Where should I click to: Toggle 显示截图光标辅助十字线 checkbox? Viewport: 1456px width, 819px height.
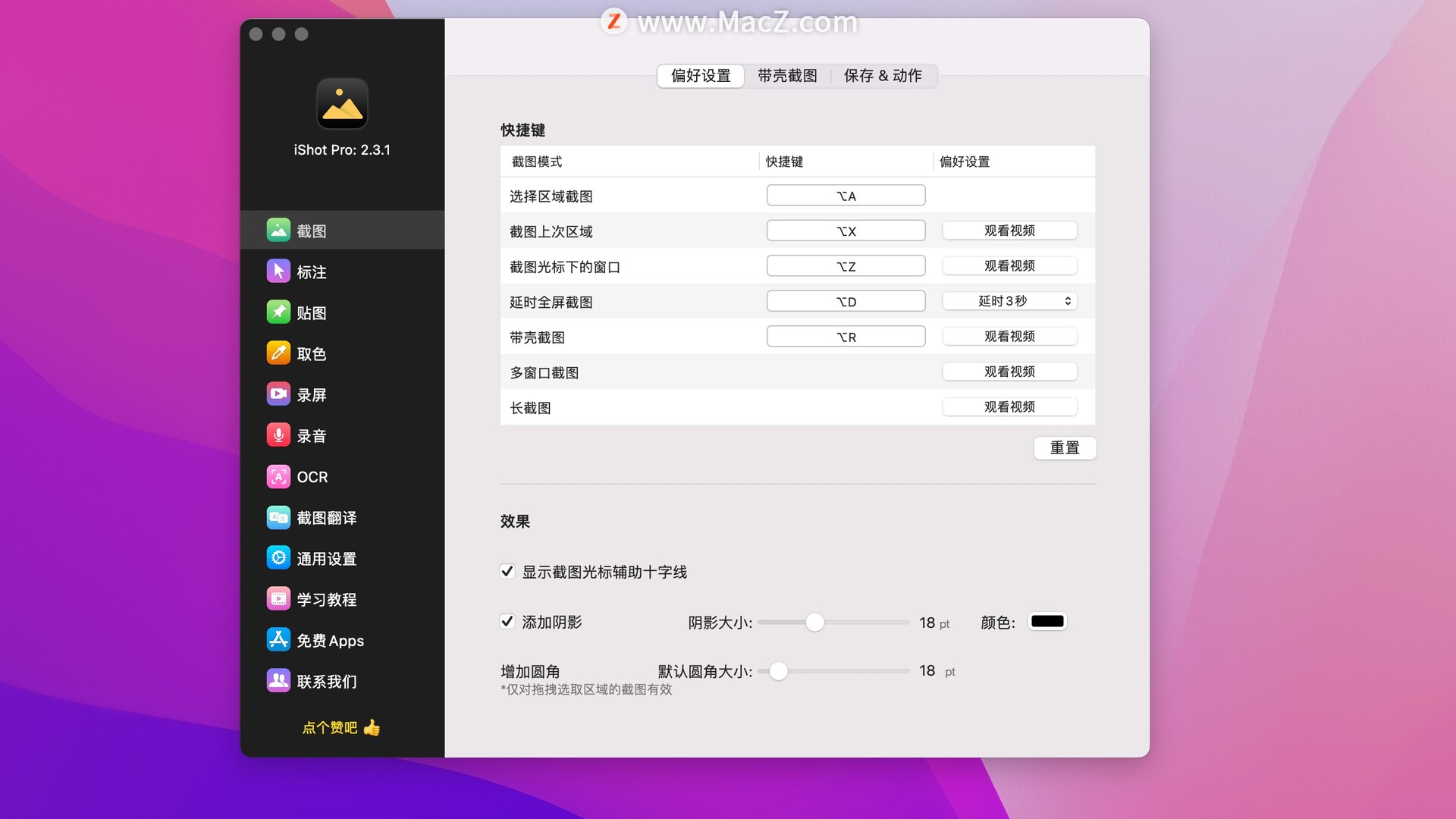tap(507, 572)
